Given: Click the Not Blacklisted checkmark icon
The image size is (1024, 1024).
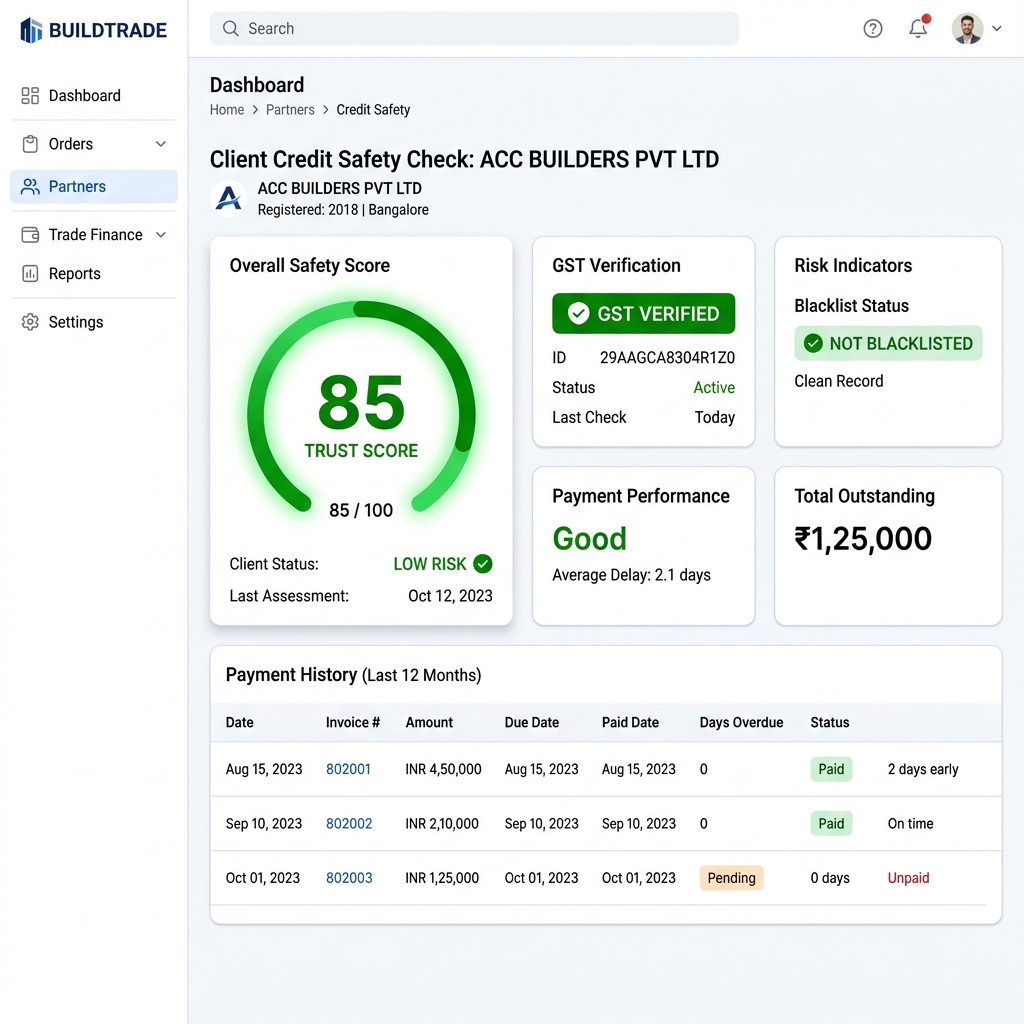Looking at the screenshot, I should point(813,344).
